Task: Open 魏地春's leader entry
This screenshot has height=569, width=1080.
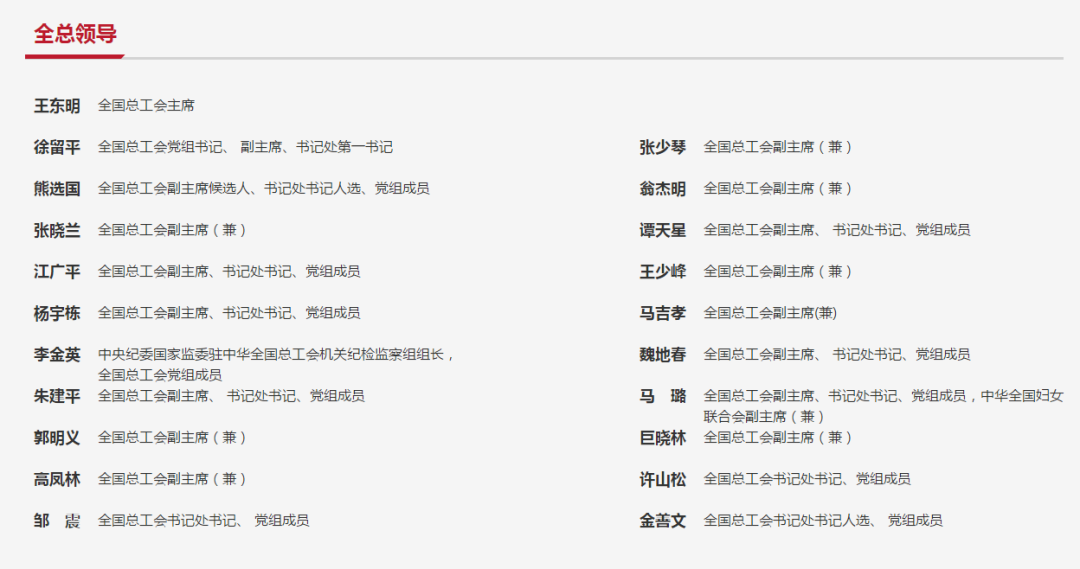Action: click(663, 354)
